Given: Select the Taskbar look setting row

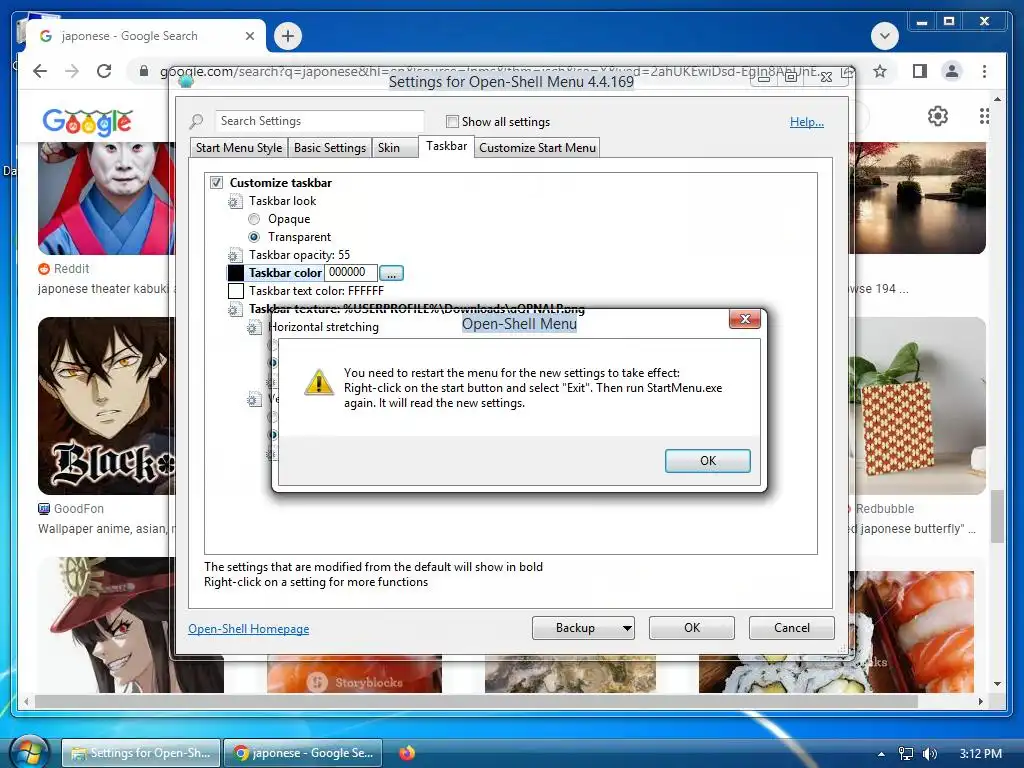Looking at the screenshot, I should point(282,200).
